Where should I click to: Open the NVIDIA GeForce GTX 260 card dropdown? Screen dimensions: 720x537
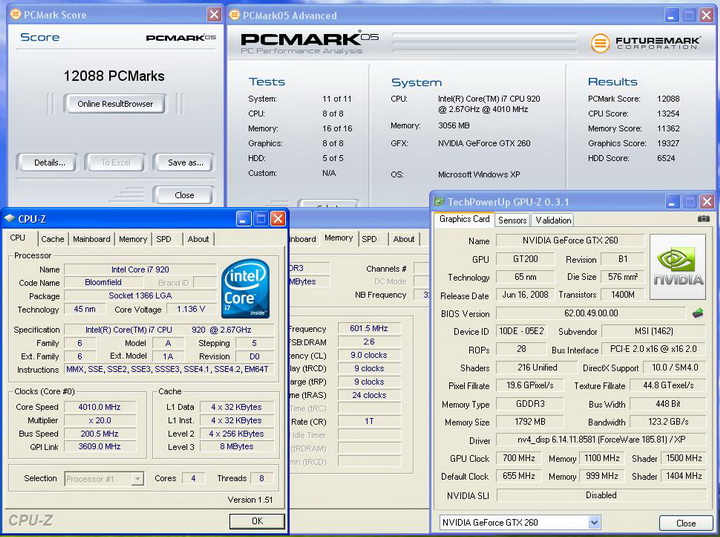[594, 522]
